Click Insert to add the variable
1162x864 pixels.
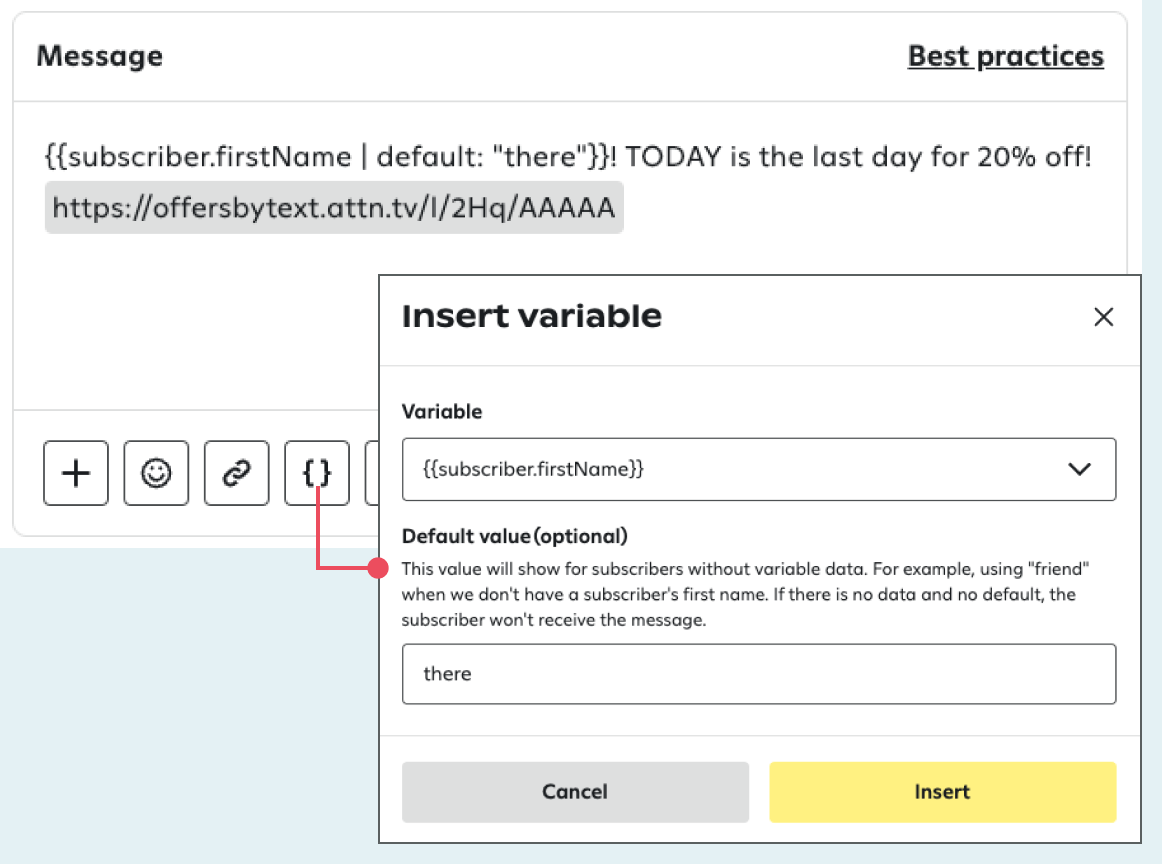click(x=942, y=791)
